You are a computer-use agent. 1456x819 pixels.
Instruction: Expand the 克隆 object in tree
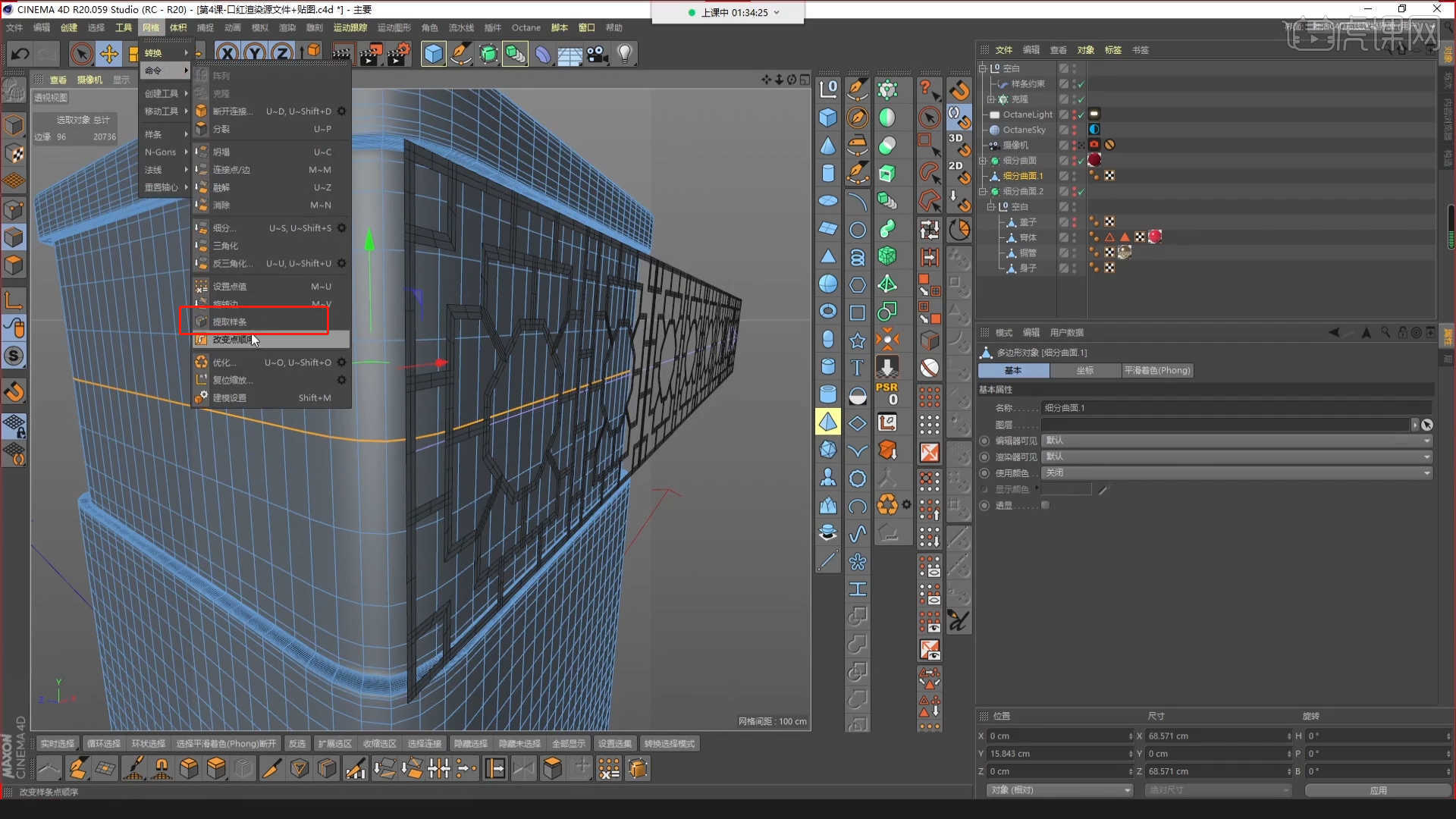coord(990,99)
